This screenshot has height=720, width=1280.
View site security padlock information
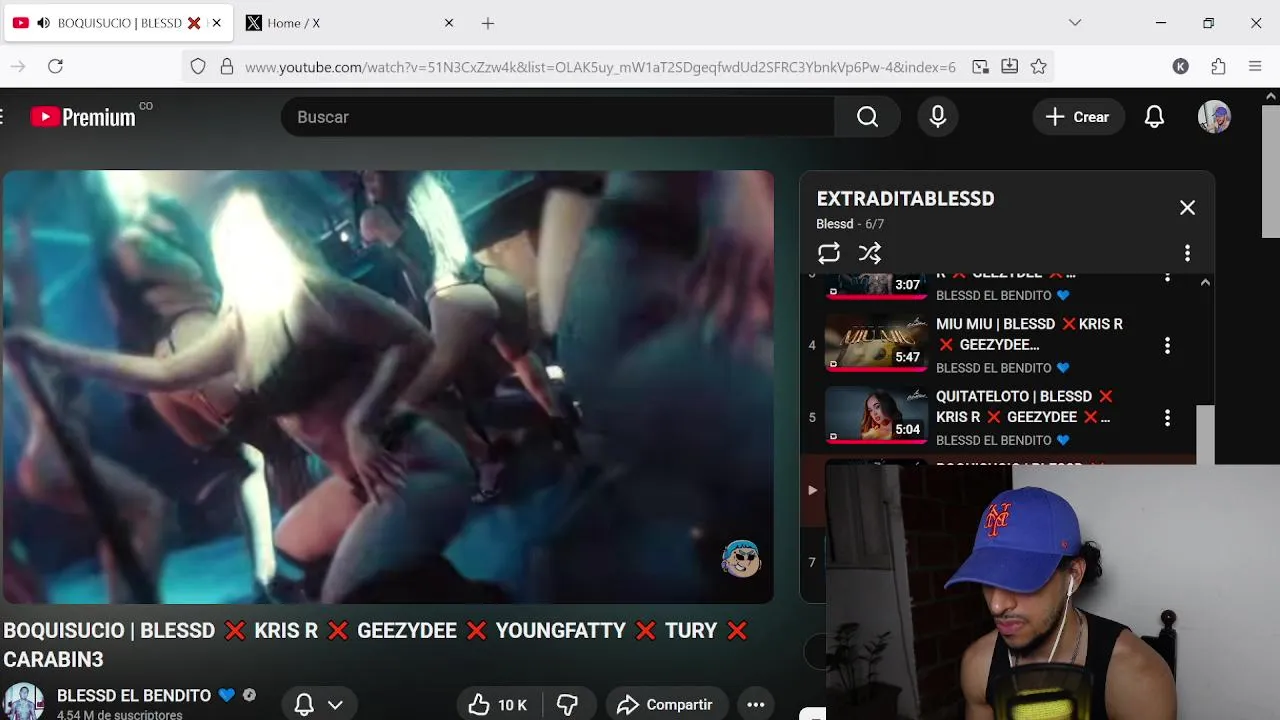pyautogui.click(x=227, y=67)
